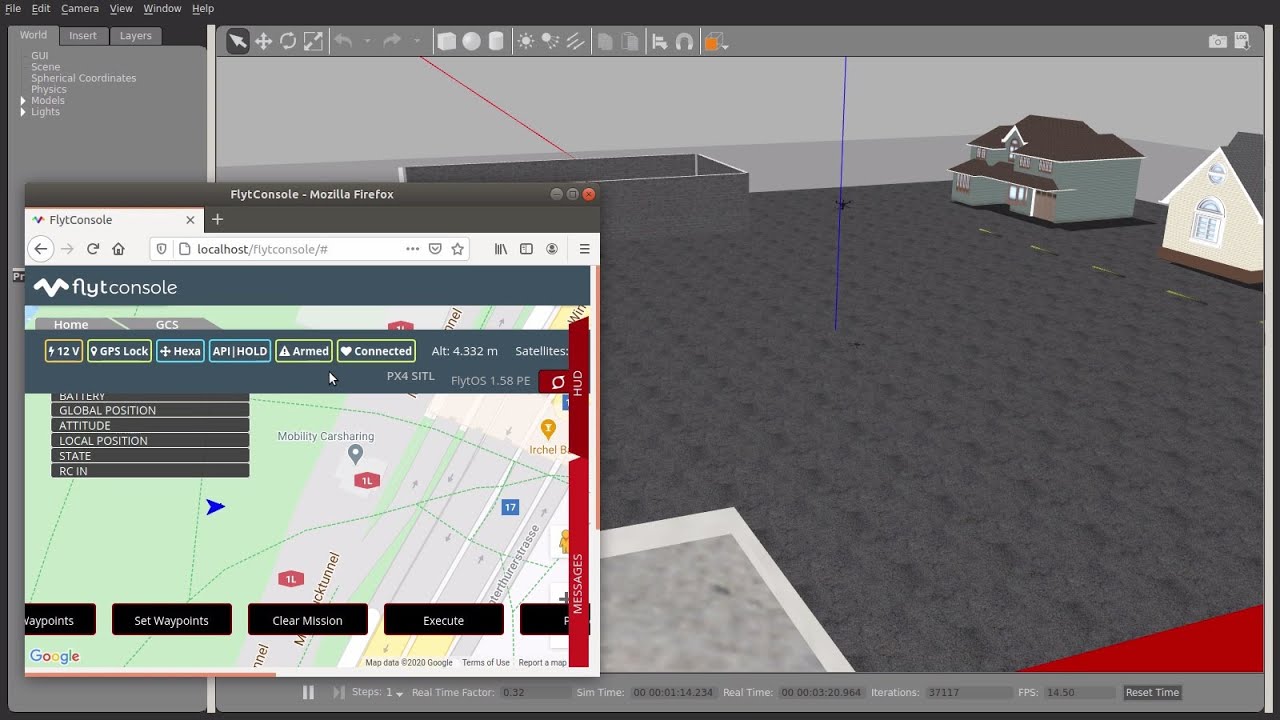1280x720 pixels.
Task: Open Firefox hamburger menu
Action: (585, 249)
